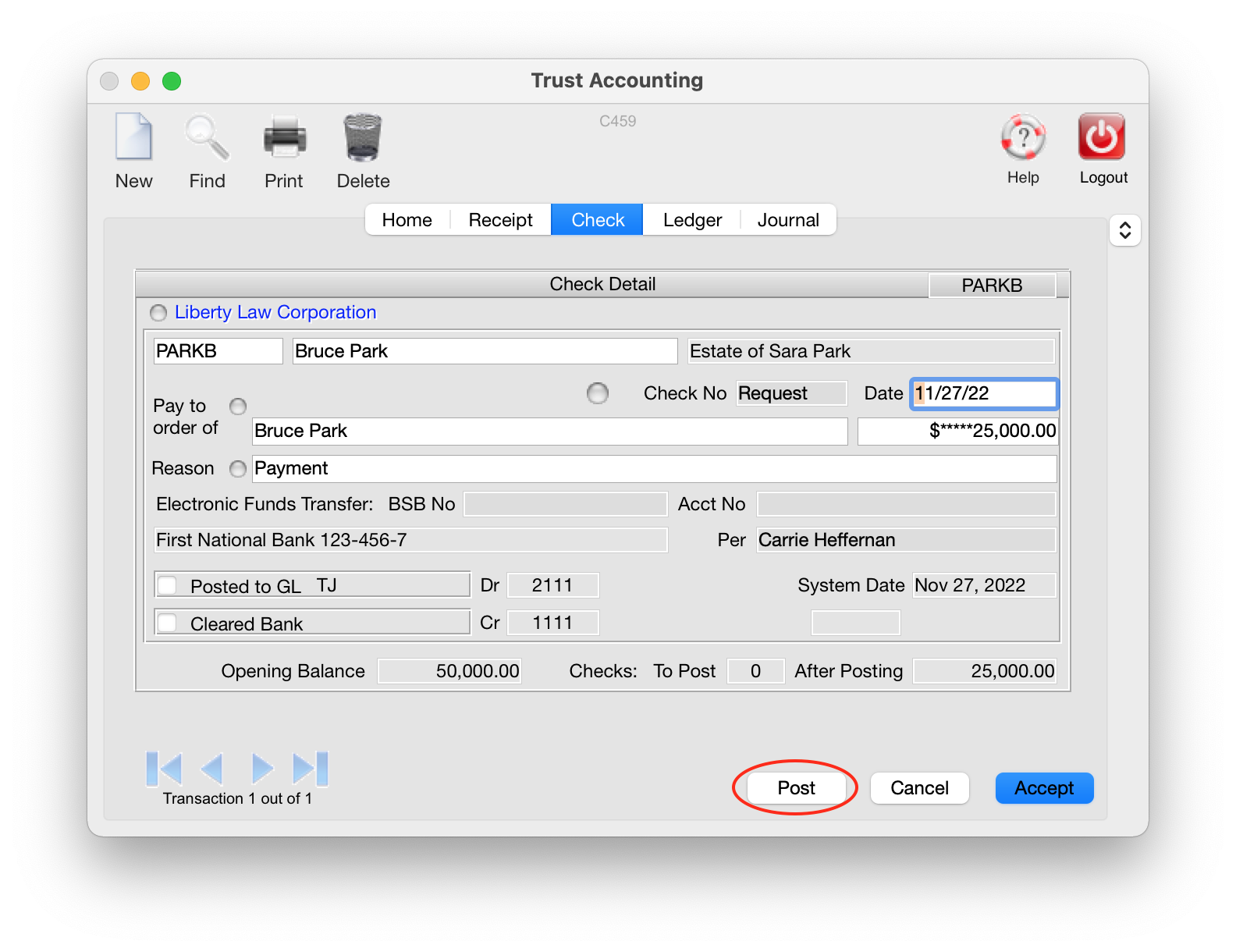Go to the first transaction record
This screenshot has height=952, width=1236.
(x=164, y=769)
